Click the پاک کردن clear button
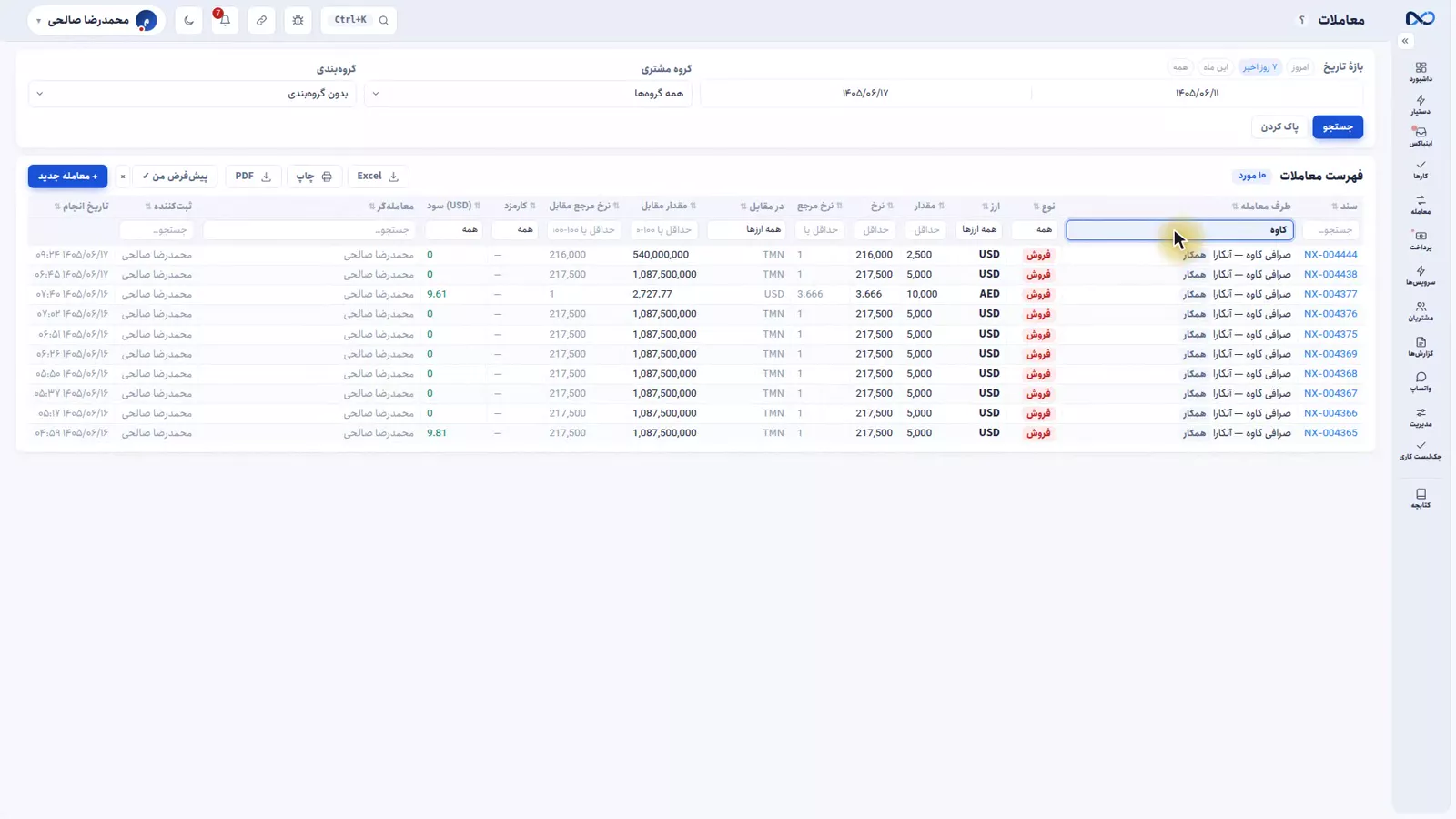 (1279, 127)
